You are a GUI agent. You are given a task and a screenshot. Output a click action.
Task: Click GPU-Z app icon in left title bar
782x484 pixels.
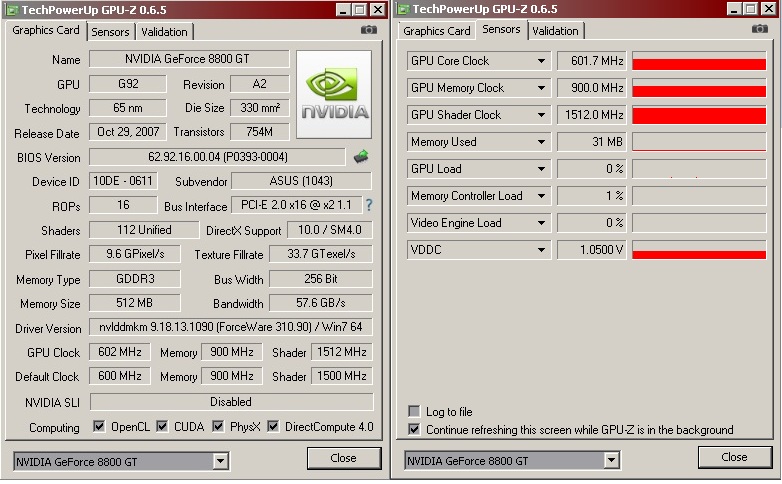tap(12, 10)
